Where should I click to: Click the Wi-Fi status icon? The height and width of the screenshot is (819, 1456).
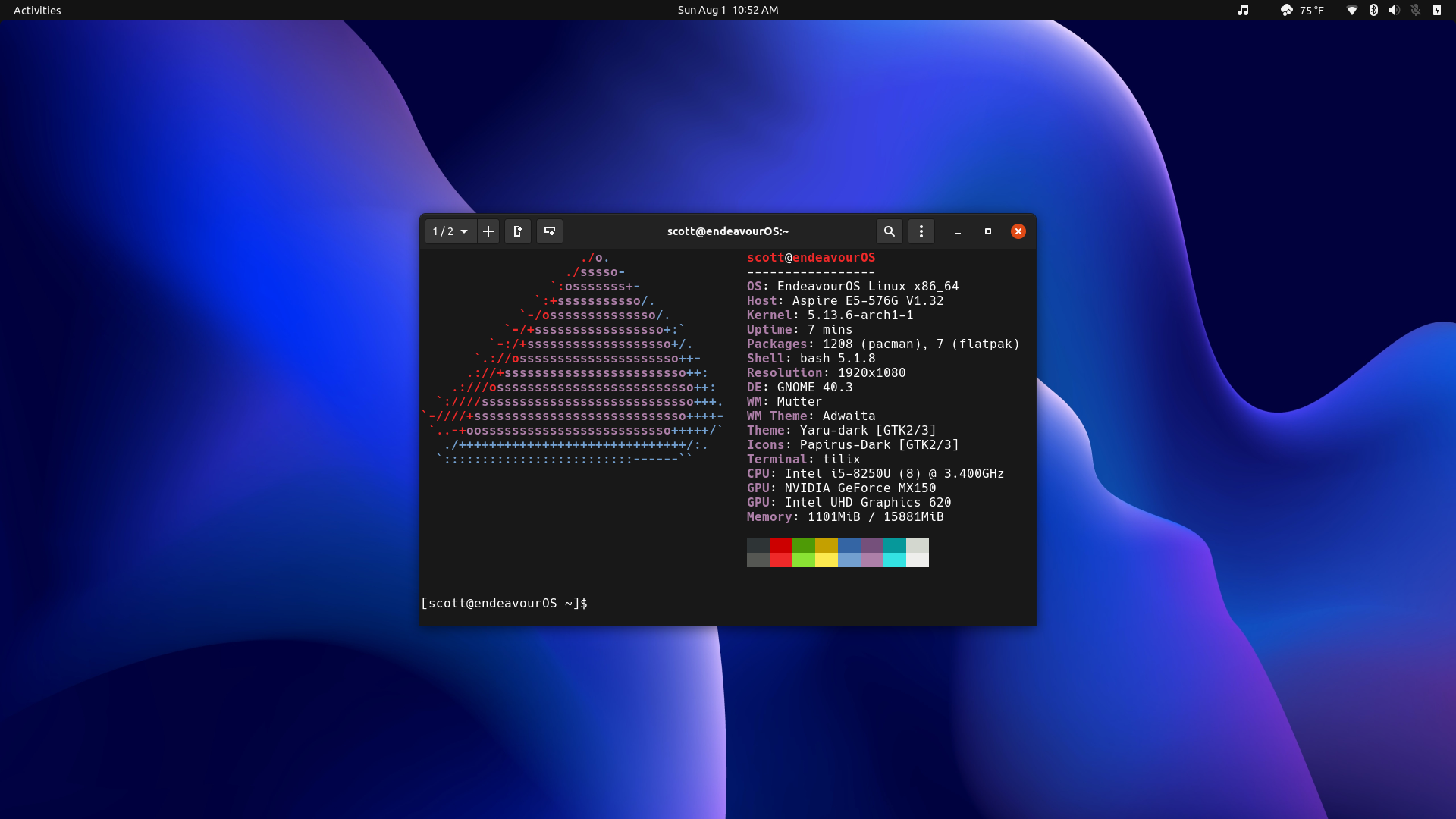coord(1351,10)
